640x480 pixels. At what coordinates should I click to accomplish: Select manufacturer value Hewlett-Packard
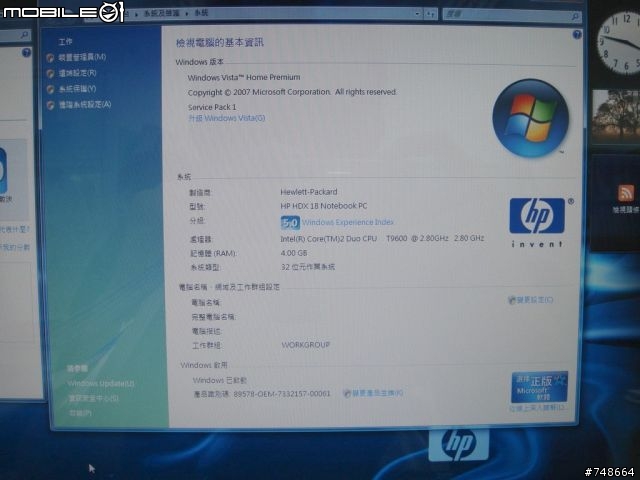(309, 192)
